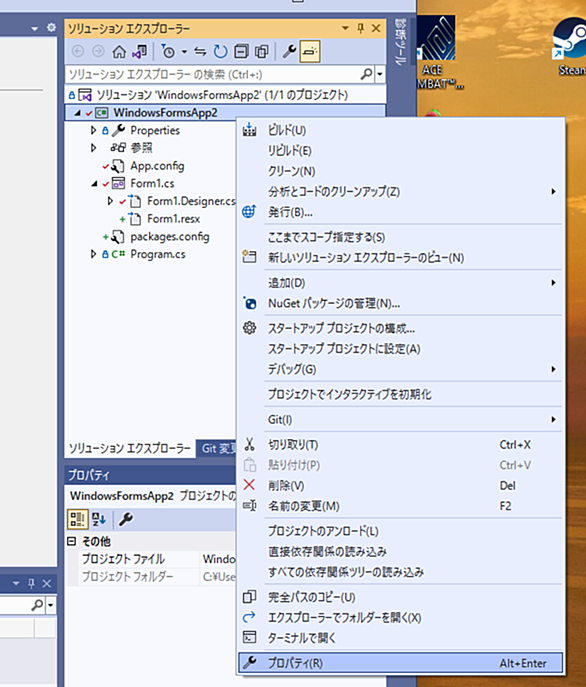Select packages.config in the solution tree
This screenshot has height=687, width=586.
pos(170,237)
